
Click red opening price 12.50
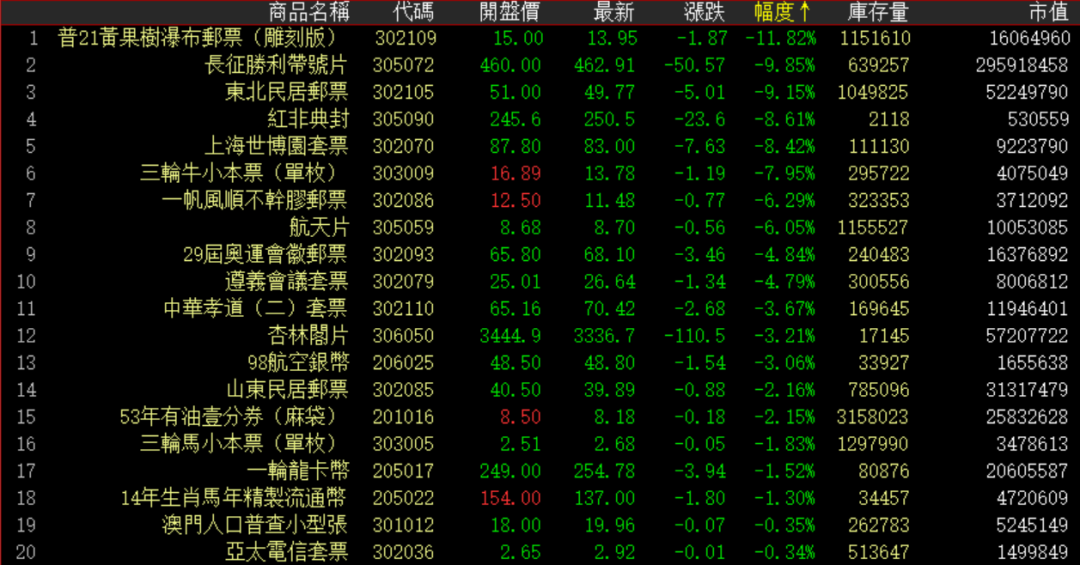(516, 201)
